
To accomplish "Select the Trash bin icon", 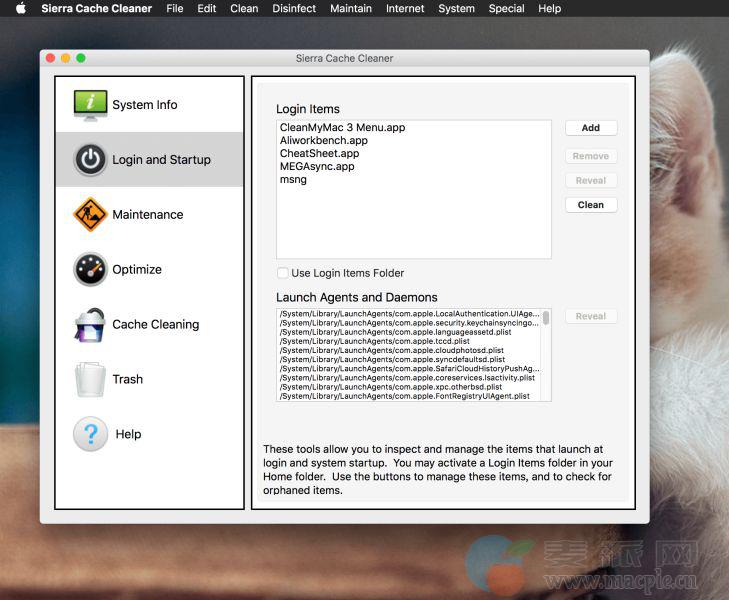I will (90, 379).
